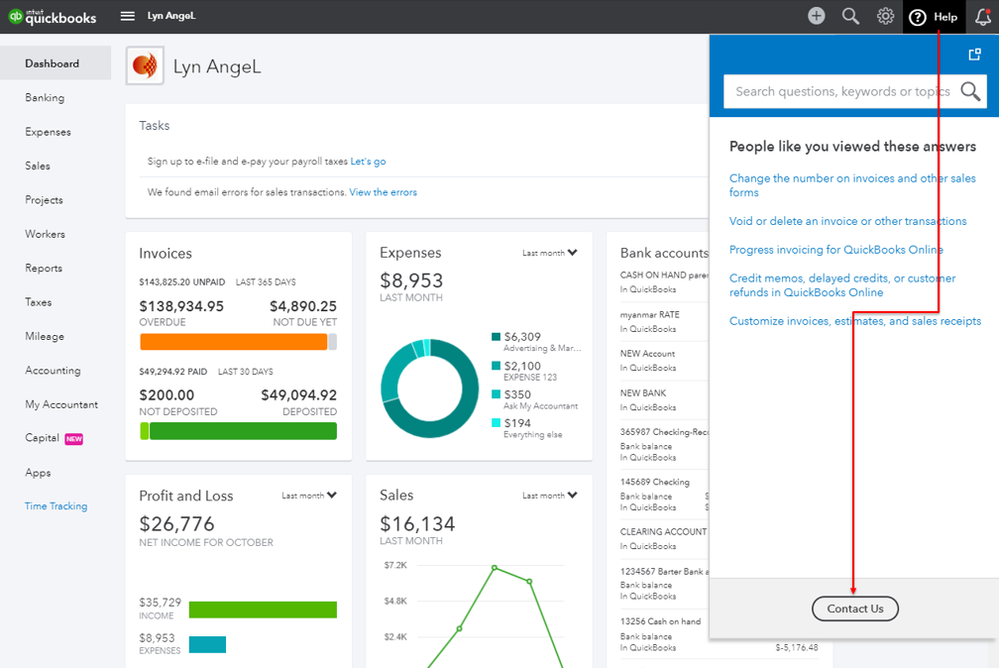Open the notifications bell icon

pos(983,17)
